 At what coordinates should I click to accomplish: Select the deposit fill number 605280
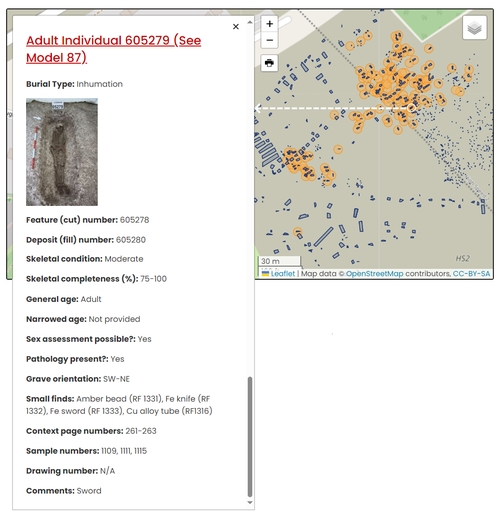(131, 240)
